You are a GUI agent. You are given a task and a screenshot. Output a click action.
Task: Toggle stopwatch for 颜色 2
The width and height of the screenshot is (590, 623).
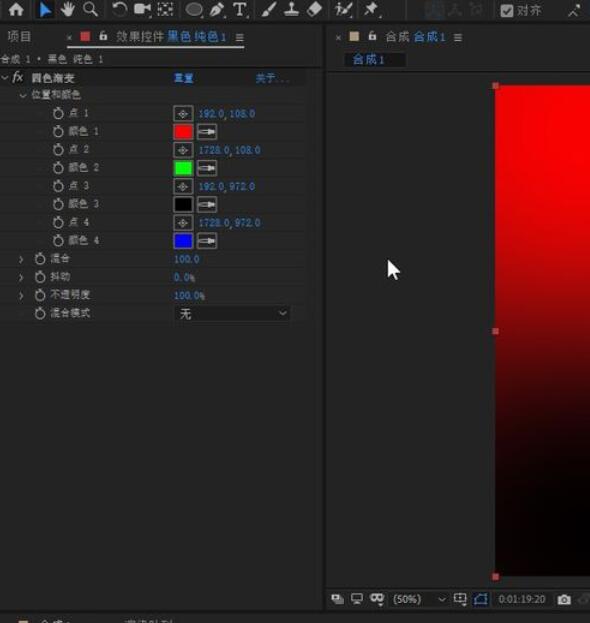pyautogui.click(x=58, y=168)
